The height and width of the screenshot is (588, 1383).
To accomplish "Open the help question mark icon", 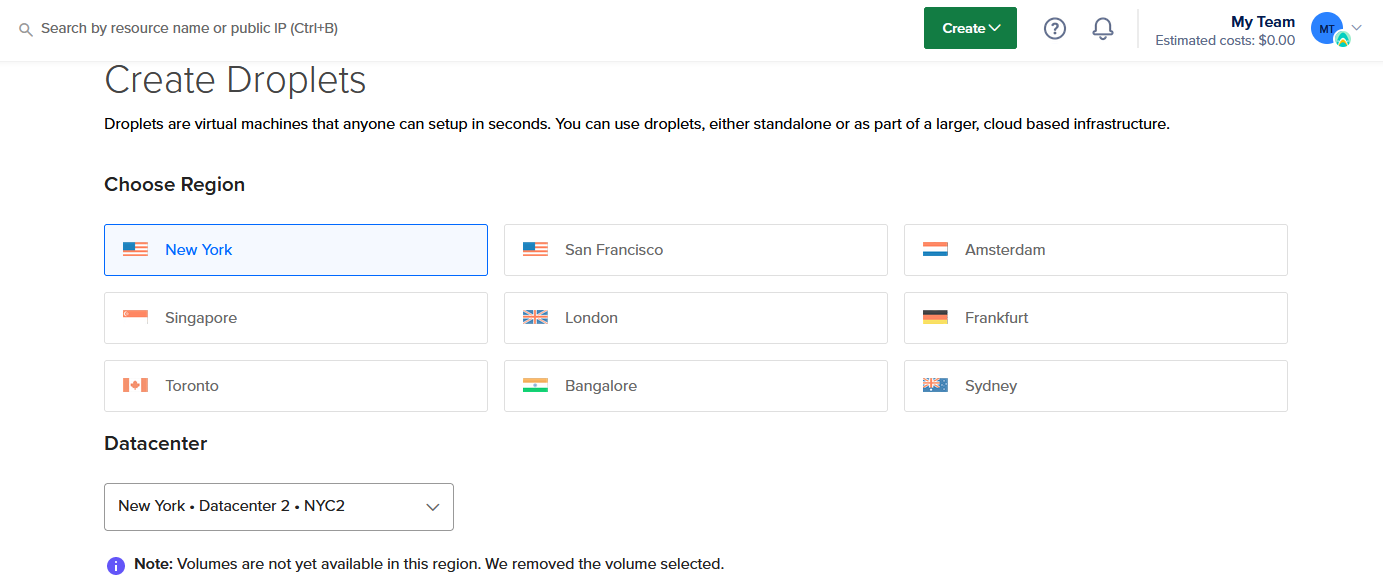I will point(1055,28).
